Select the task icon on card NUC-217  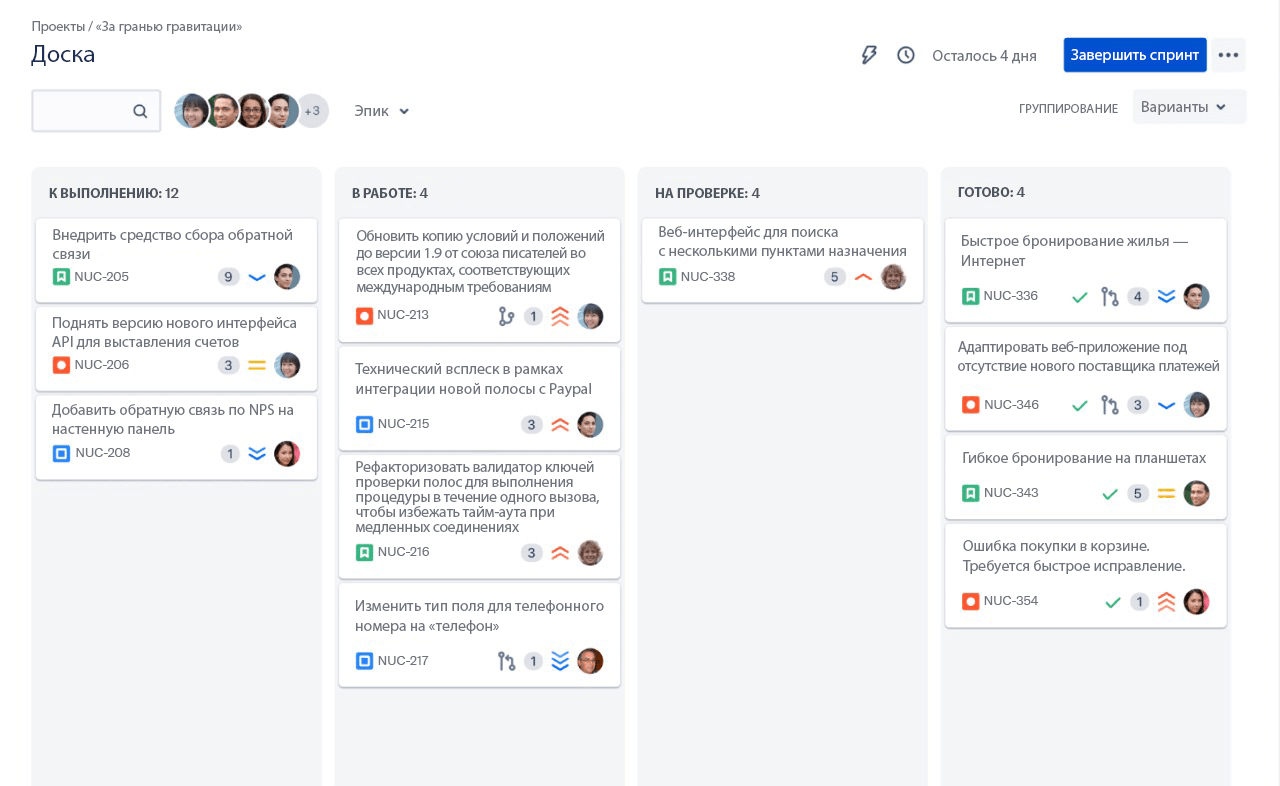pos(365,661)
